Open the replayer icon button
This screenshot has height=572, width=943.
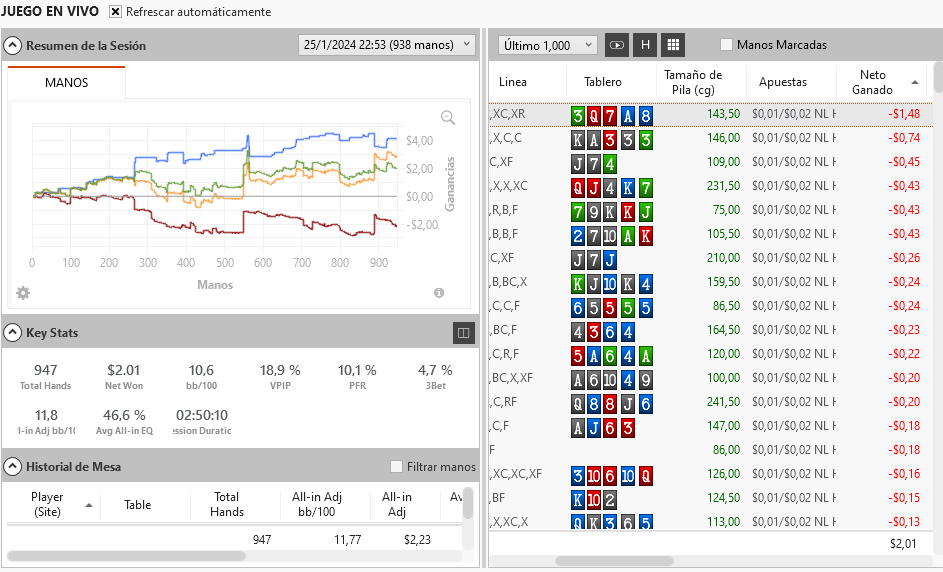616,45
